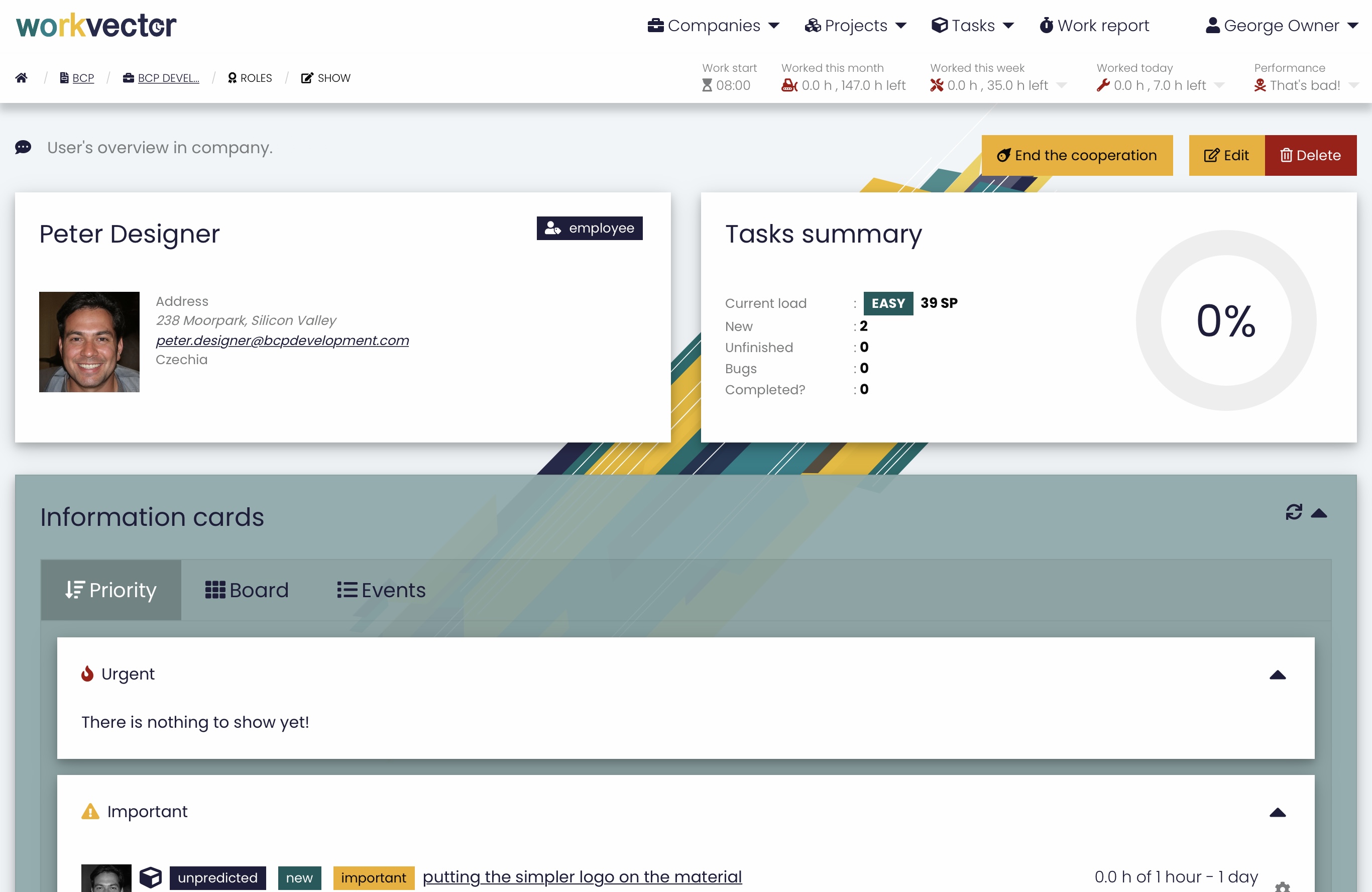This screenshot has height=892, width=1372.
Task: Expand the Worked this week dropdown
Action: 1061,85
